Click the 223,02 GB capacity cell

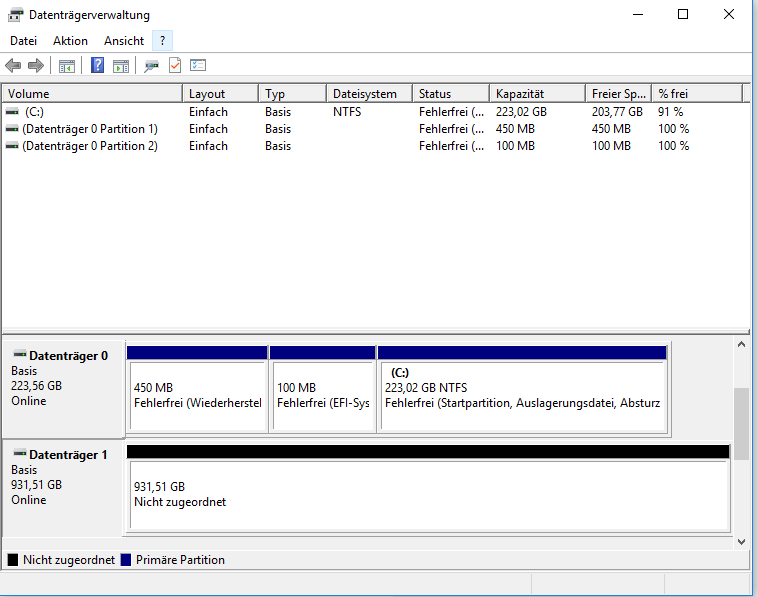coord(521,112)
